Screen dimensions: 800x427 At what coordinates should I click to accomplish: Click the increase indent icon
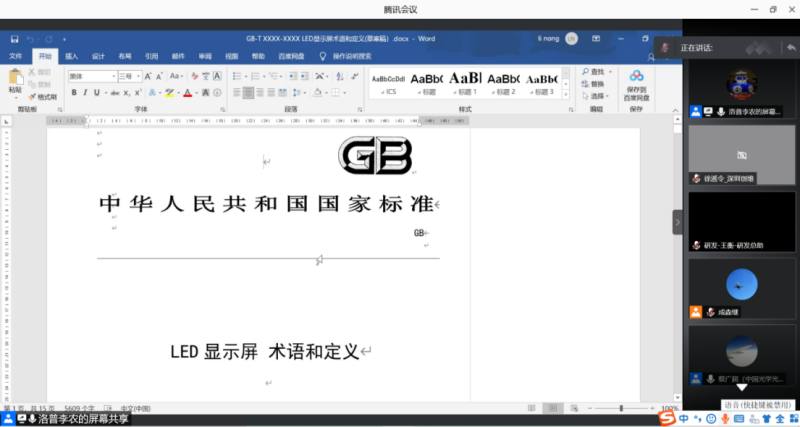[305, 76]
